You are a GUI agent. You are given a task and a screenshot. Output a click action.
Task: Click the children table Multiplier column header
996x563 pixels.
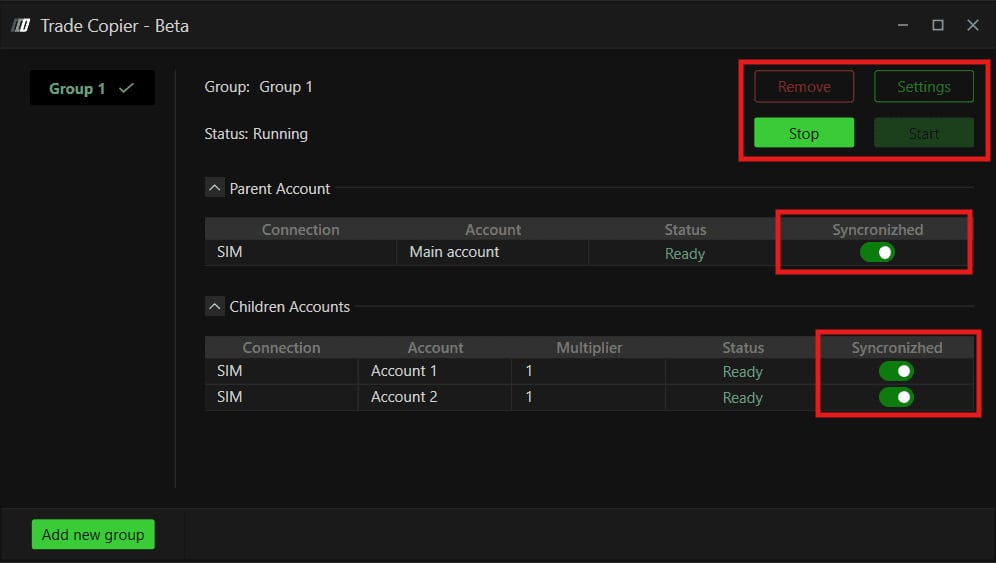coord(589,348)
